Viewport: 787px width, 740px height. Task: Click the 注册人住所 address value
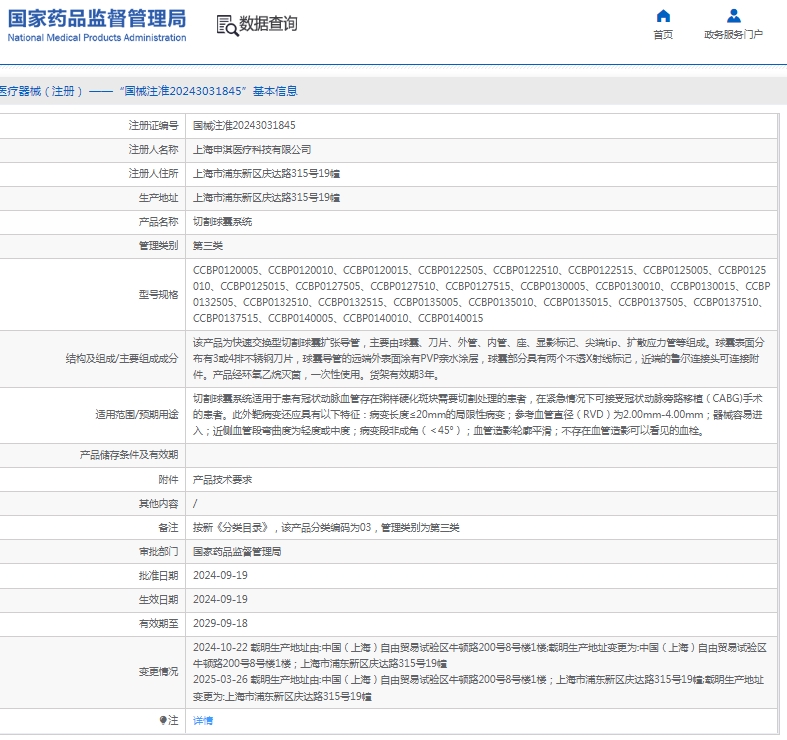[267, 174]
